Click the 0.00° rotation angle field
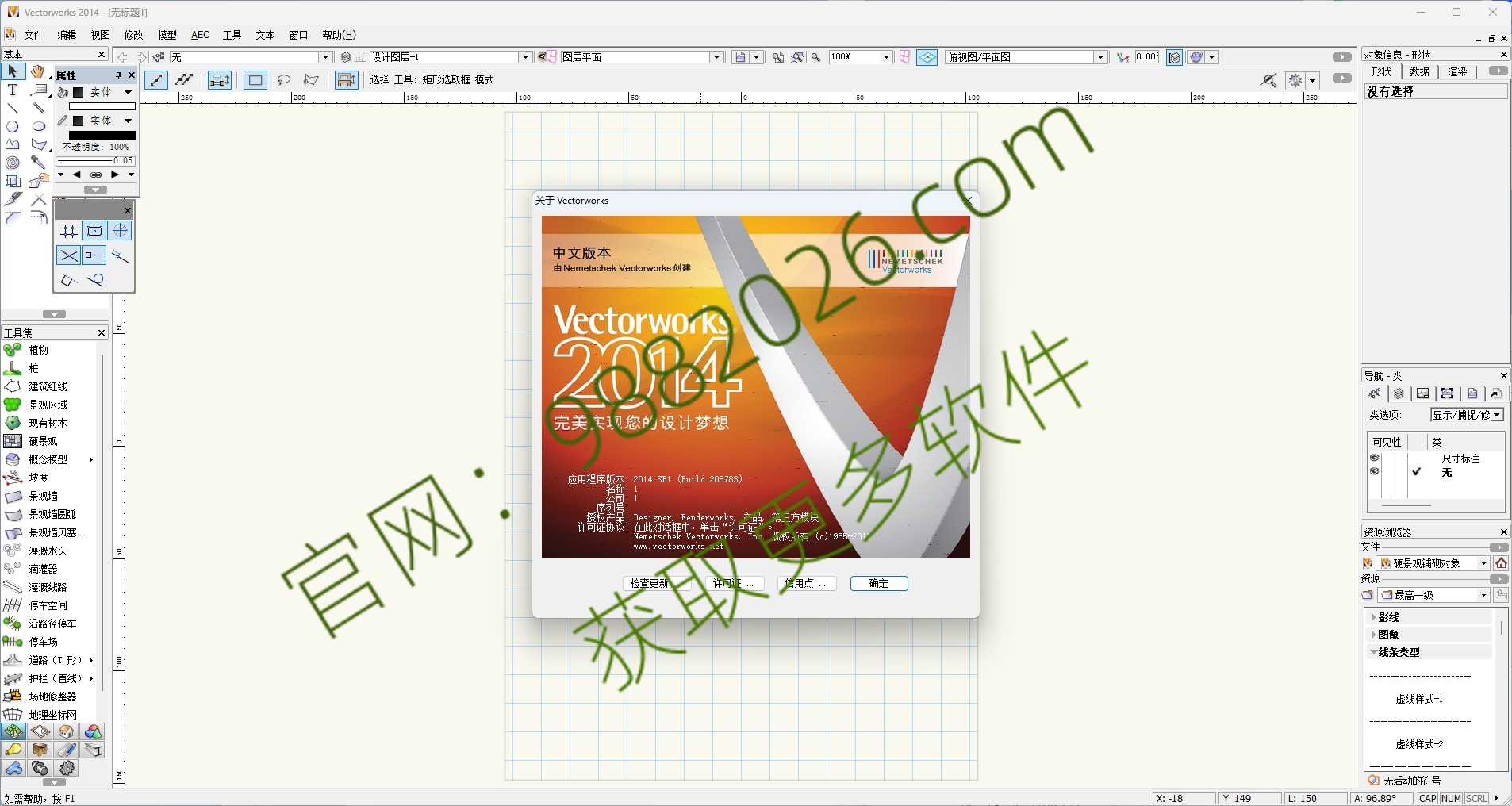 pos(1148,57)
